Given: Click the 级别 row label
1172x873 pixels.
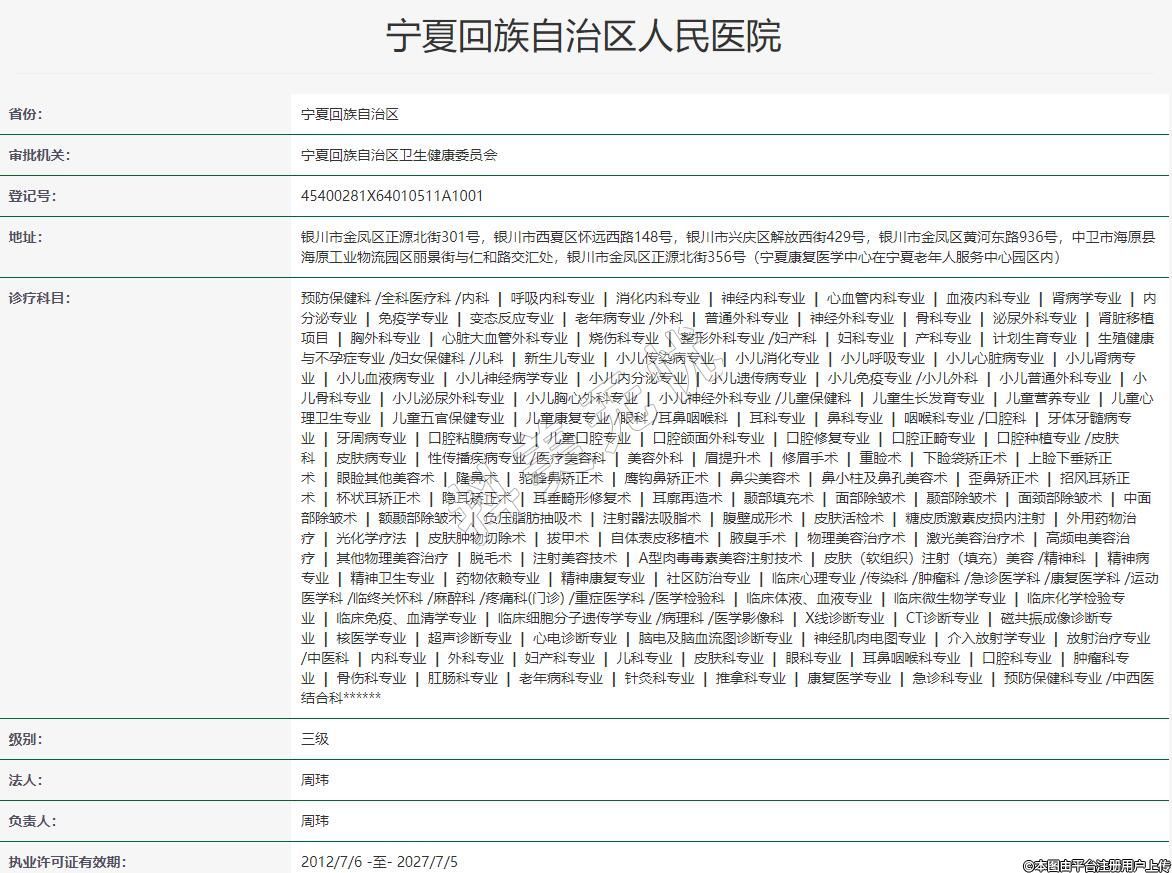Looking at the screenshot, I should tap(26, 740).
